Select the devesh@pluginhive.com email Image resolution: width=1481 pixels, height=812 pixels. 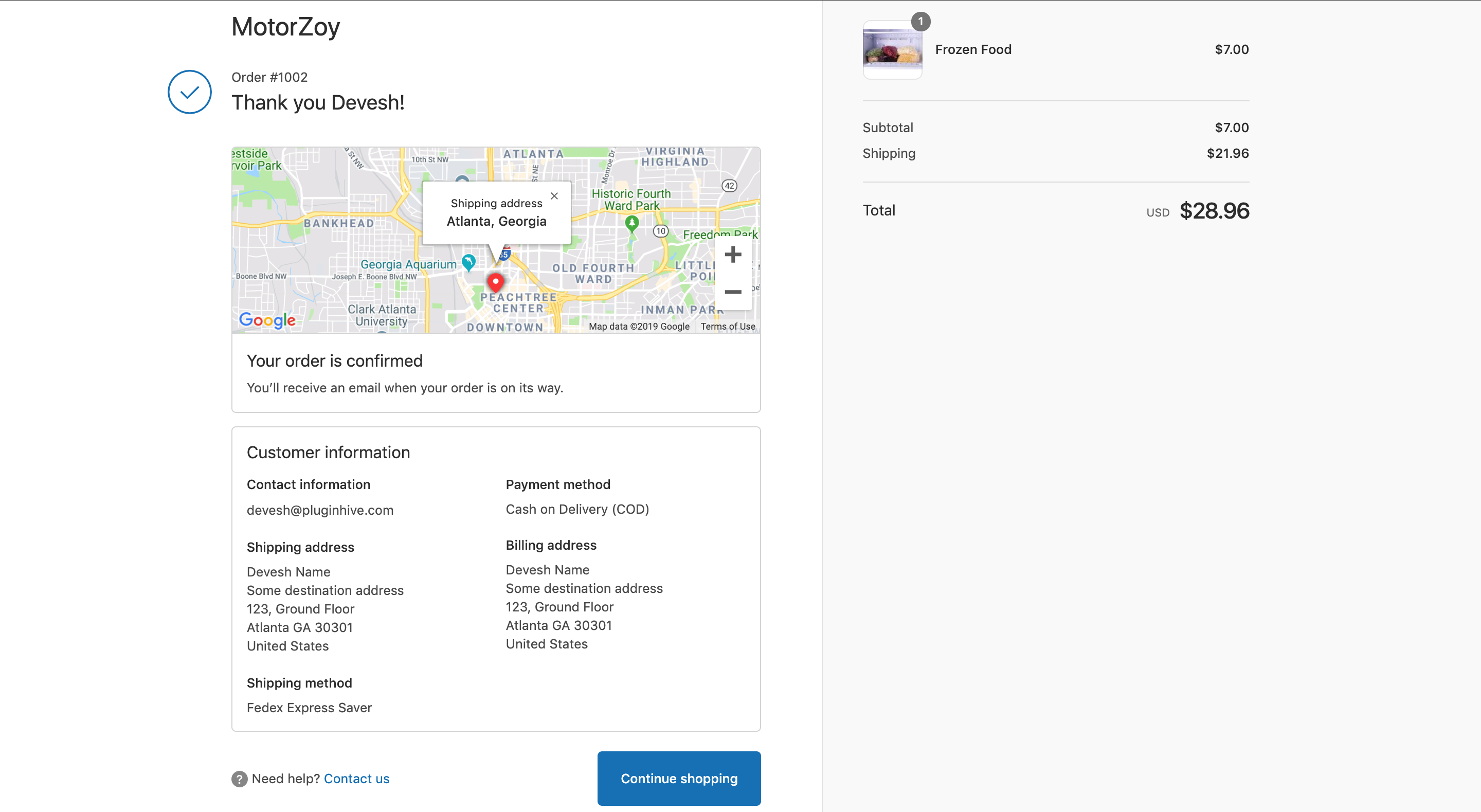[320, 510]
